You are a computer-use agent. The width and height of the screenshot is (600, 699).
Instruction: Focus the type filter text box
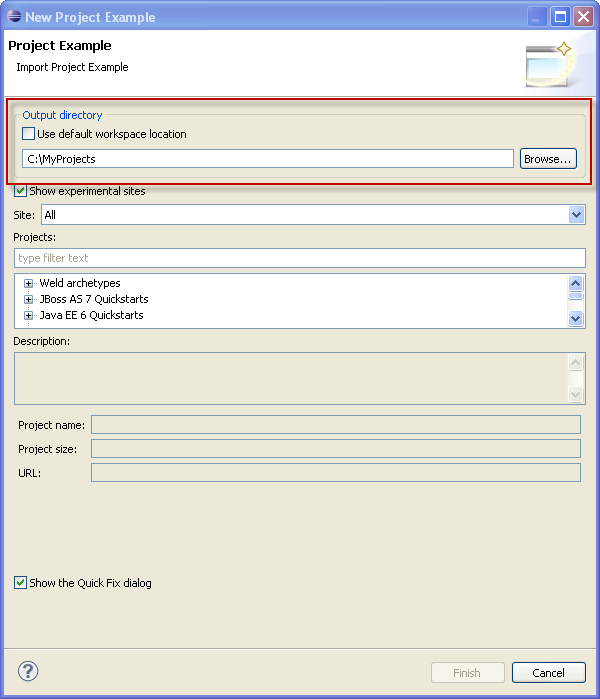coord(299,258)
